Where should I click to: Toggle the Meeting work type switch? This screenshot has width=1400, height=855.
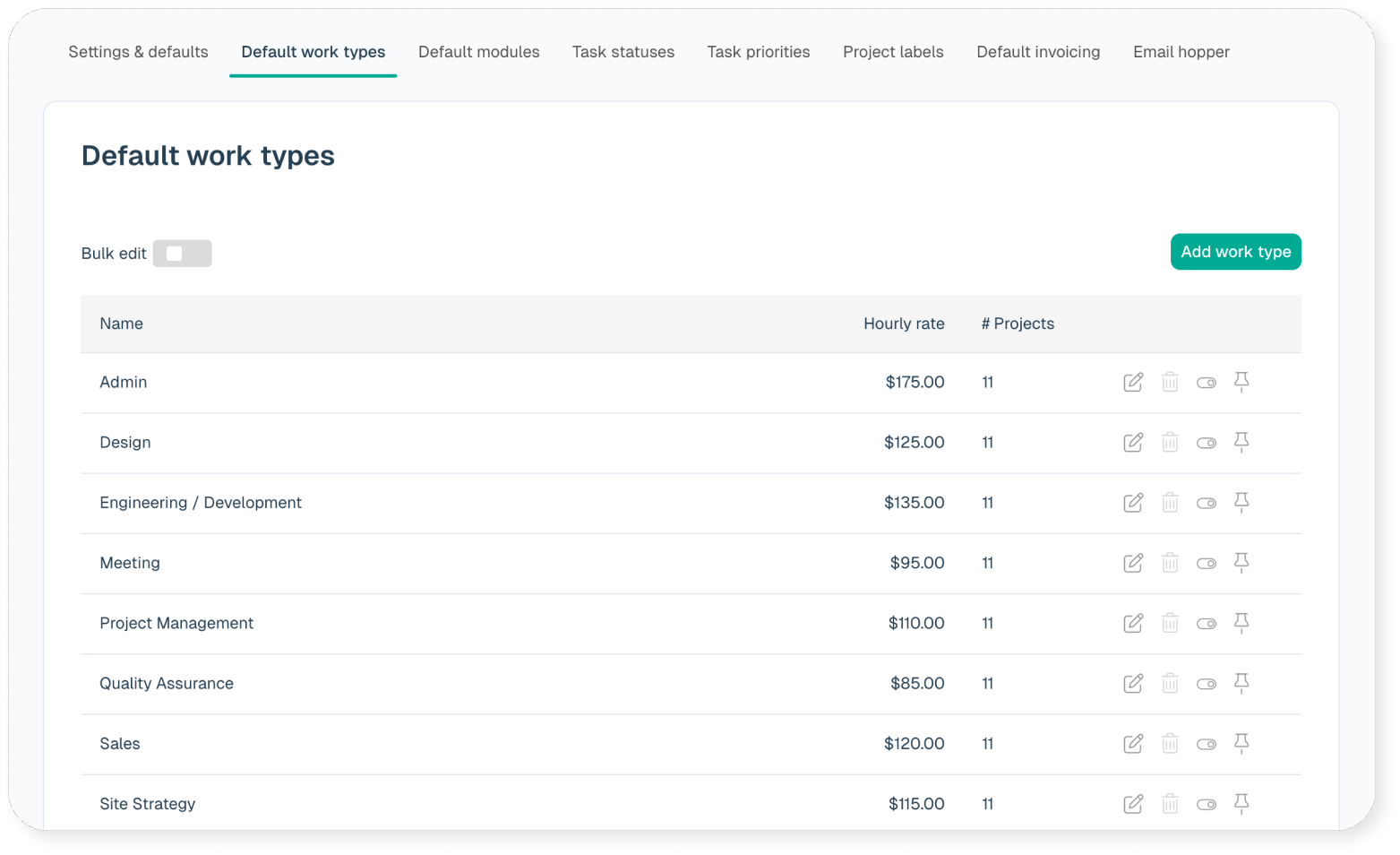pyautogui.click(x=1206, y=564)
